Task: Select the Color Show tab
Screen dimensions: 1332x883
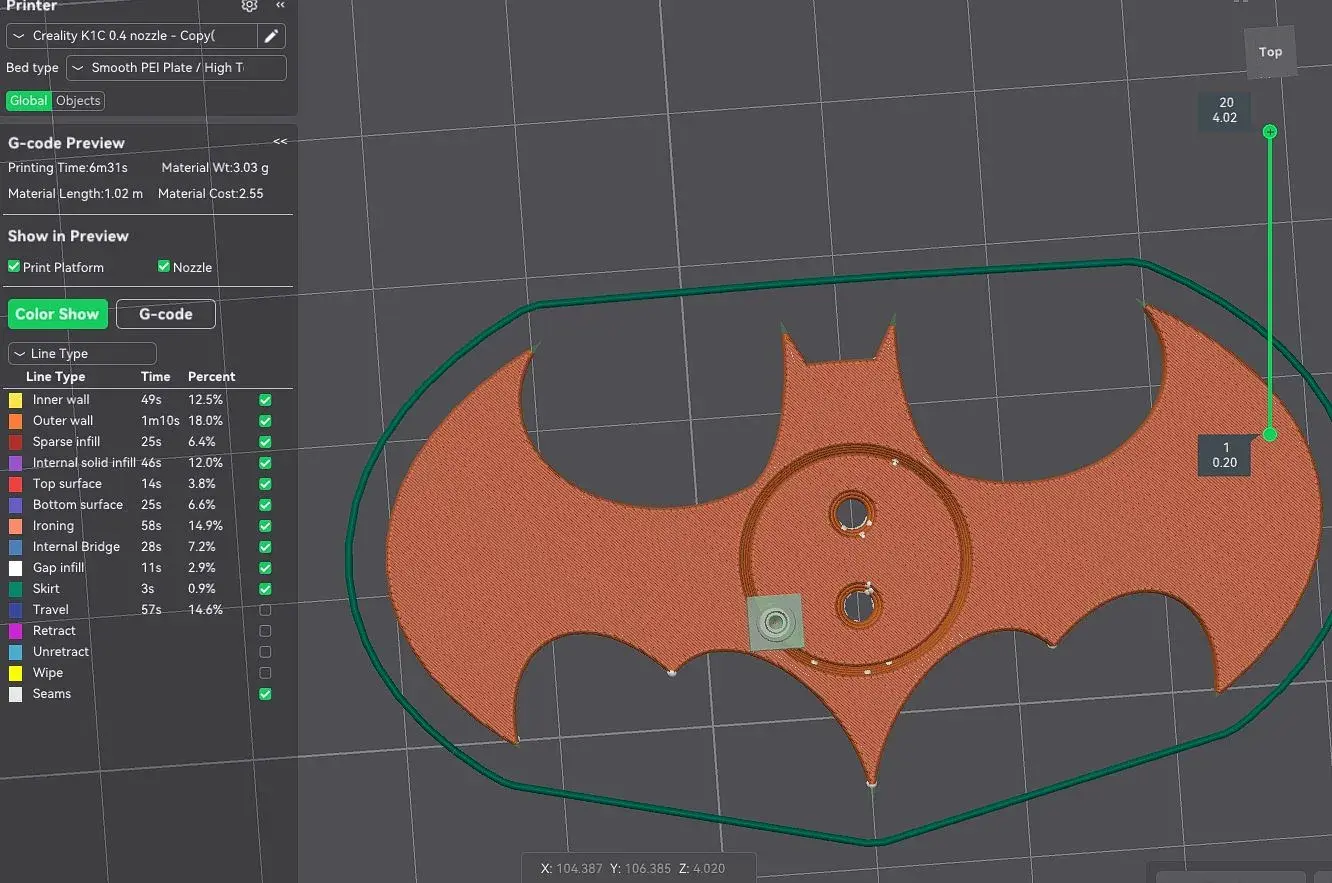Action: [x=57, y=314]
